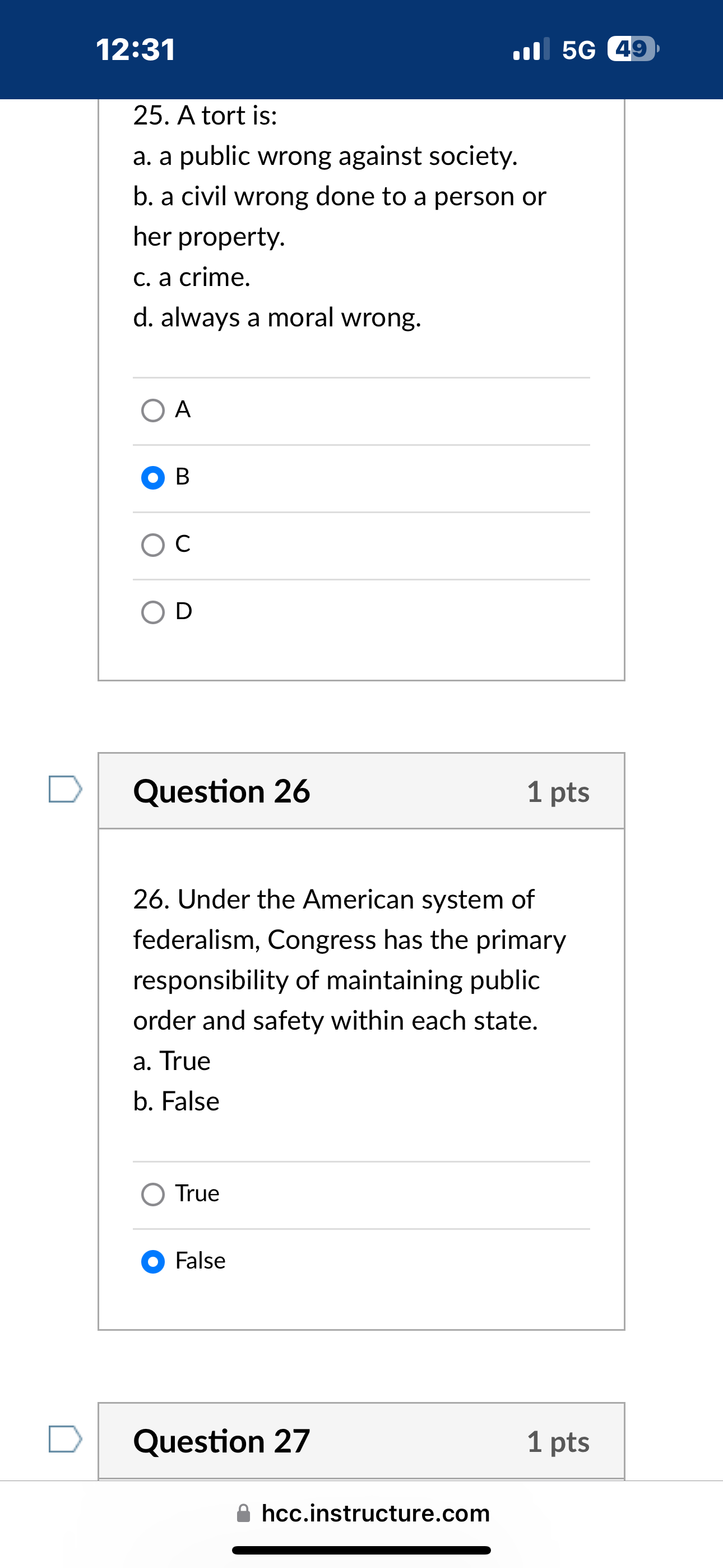
Task: Click the hcc.instructure.com address text
Action: pos(376,1512)
